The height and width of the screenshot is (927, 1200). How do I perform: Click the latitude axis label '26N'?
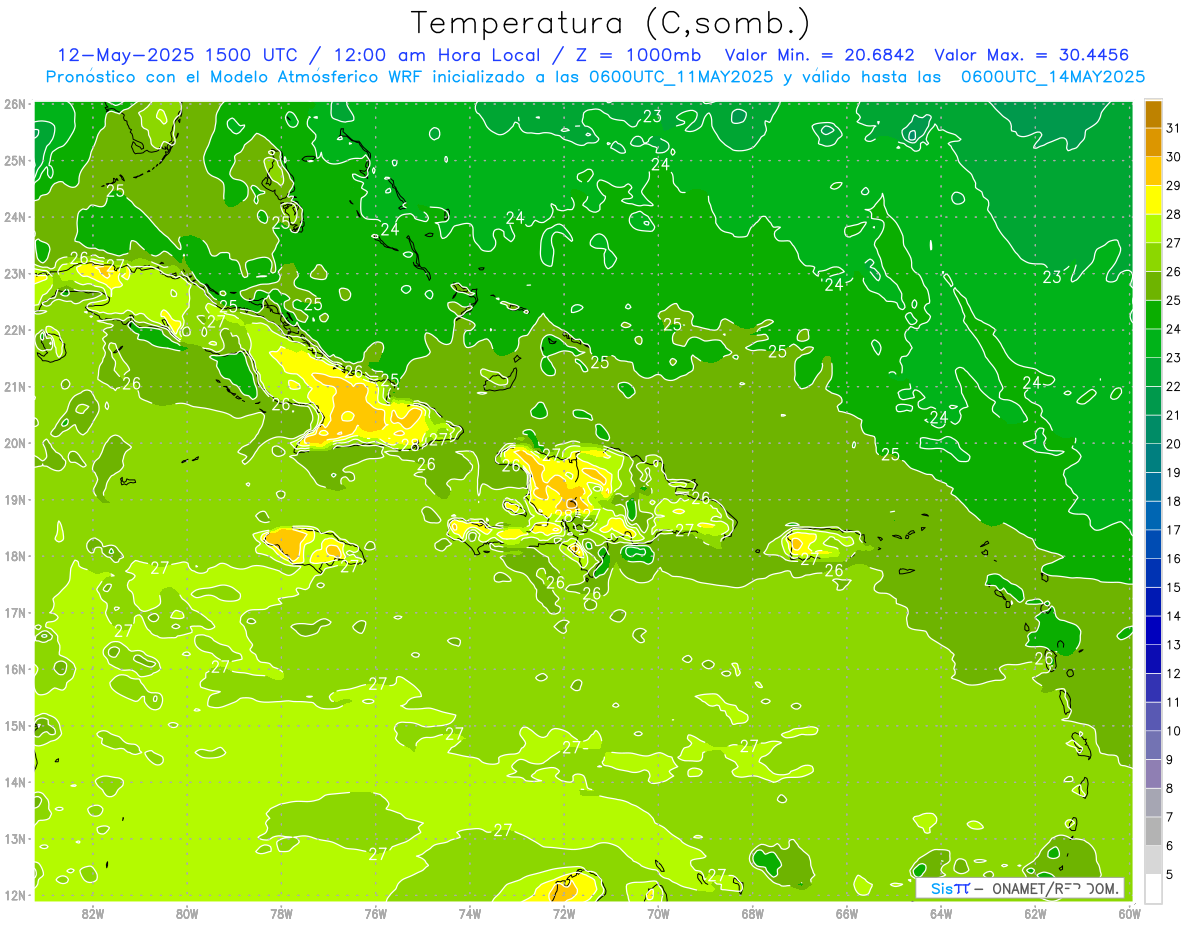[15, 104]
